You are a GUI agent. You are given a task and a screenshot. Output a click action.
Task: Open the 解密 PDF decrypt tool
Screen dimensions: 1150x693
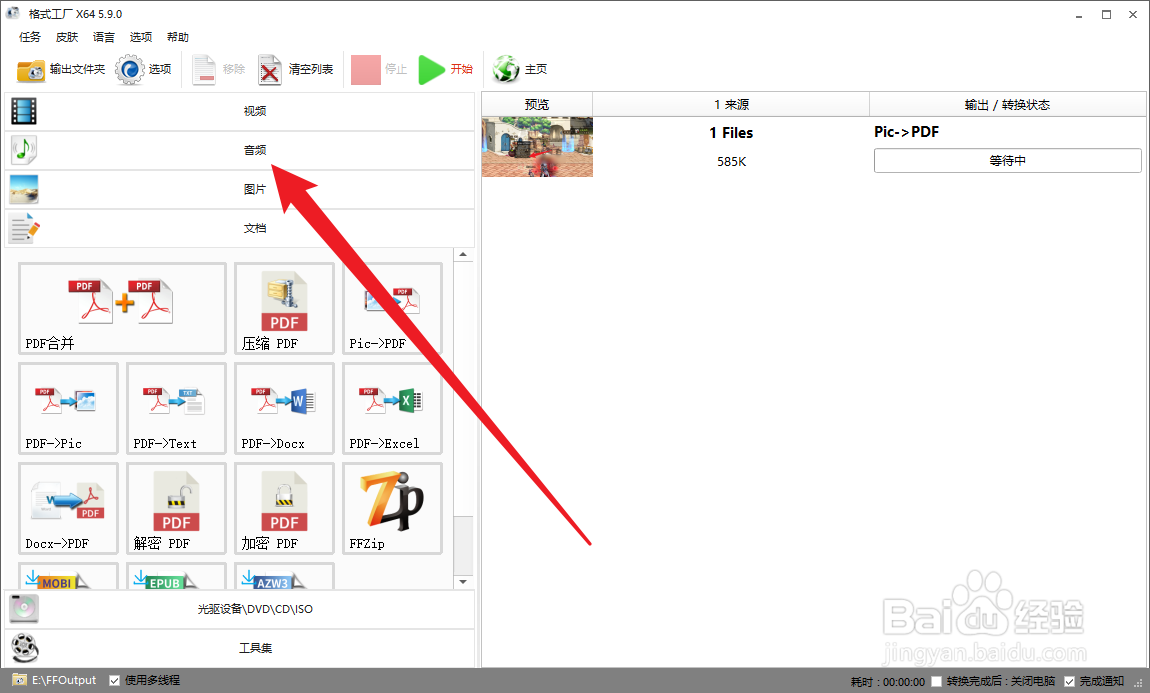tap(176, 508)
